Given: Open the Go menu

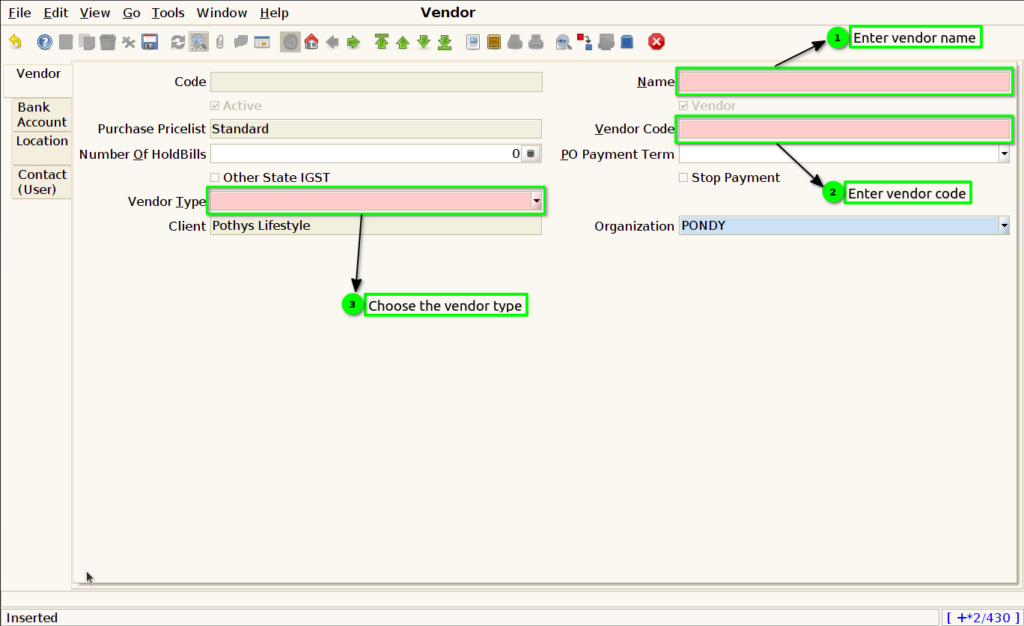Looking at the screenshot, I should coord(131,12).
